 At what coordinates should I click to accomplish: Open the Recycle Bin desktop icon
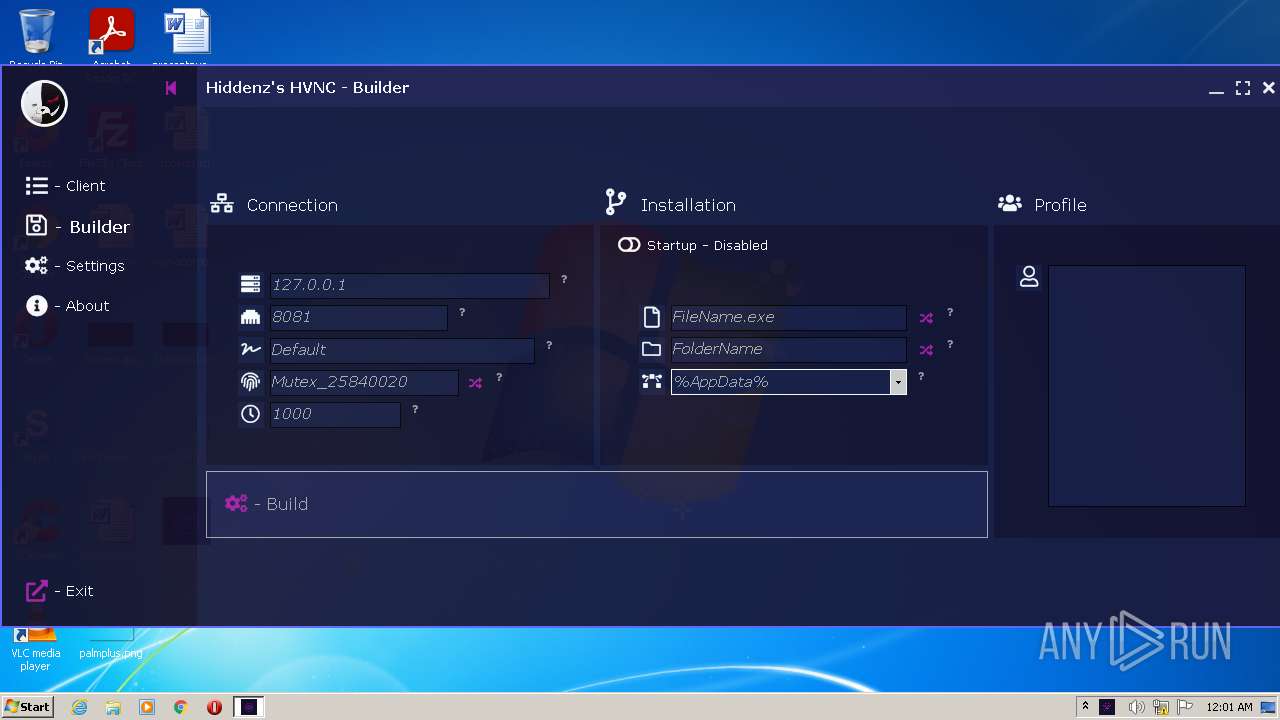[36, 38]
